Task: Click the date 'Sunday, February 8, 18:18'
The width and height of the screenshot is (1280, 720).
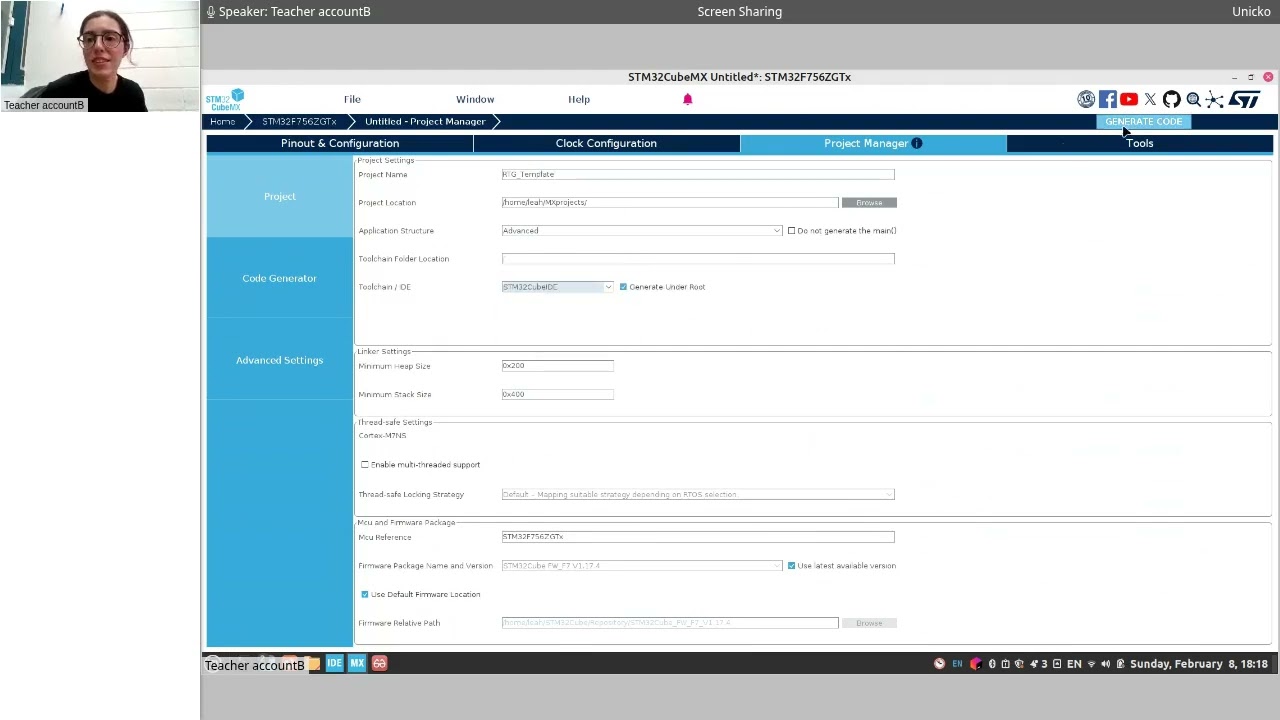Action: [1199, 664]
